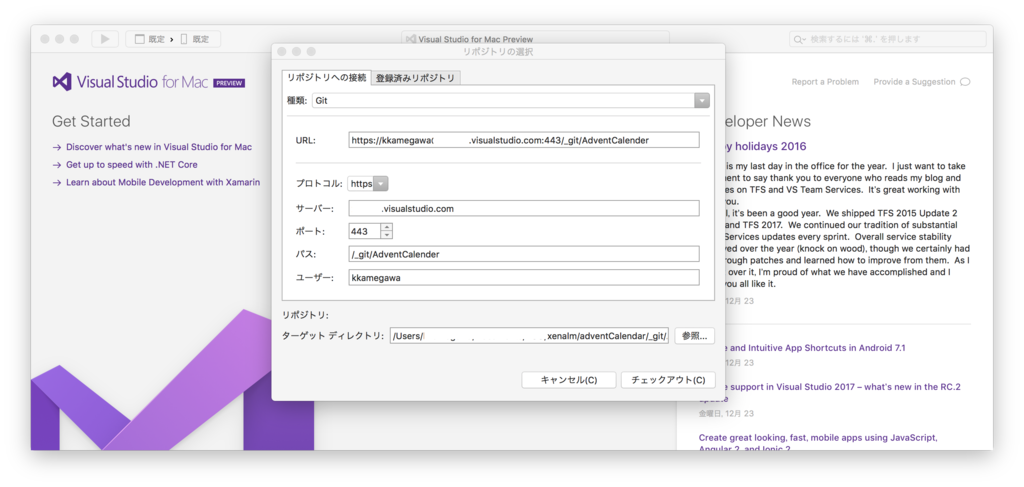1024x487 pixels.
Task: Switch to the 登録済みリポジトリ tab
Action: (x=415, y=78)
